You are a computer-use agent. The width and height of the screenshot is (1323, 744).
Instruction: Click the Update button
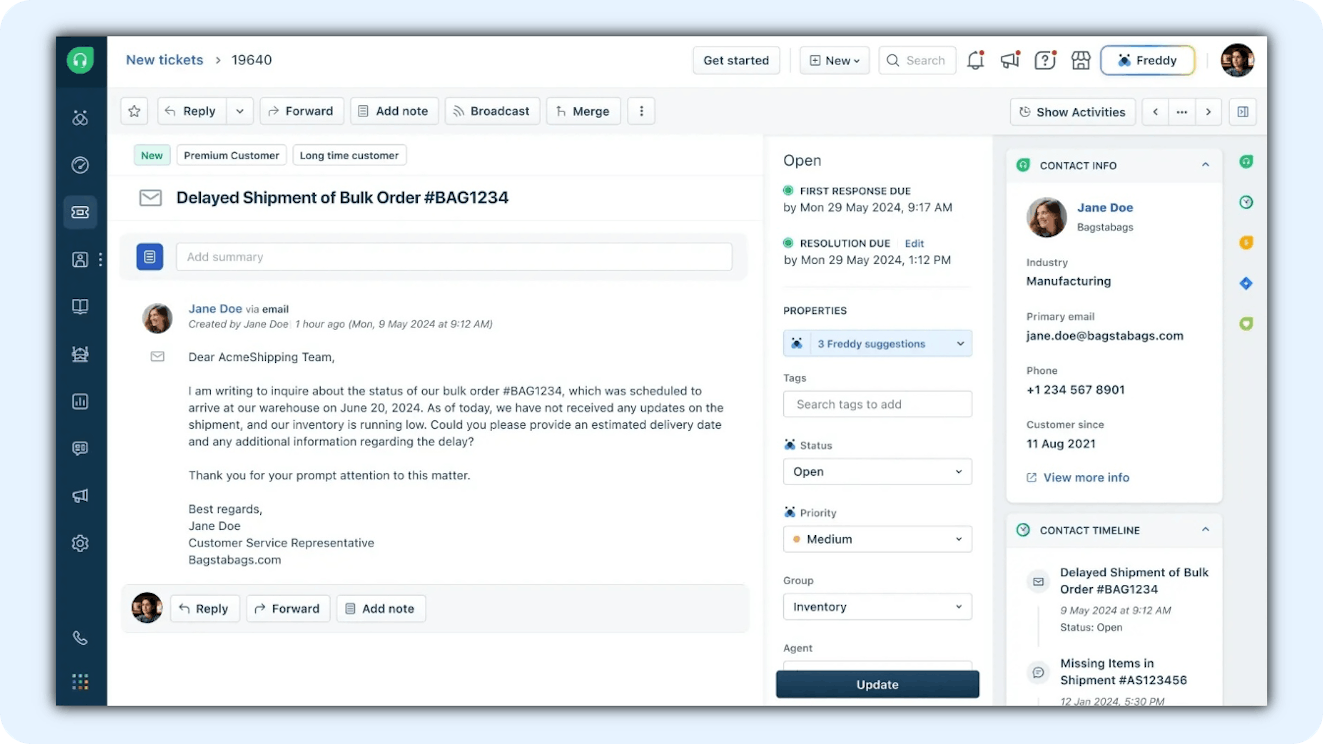pyautogui.click(x=877, y=684)
